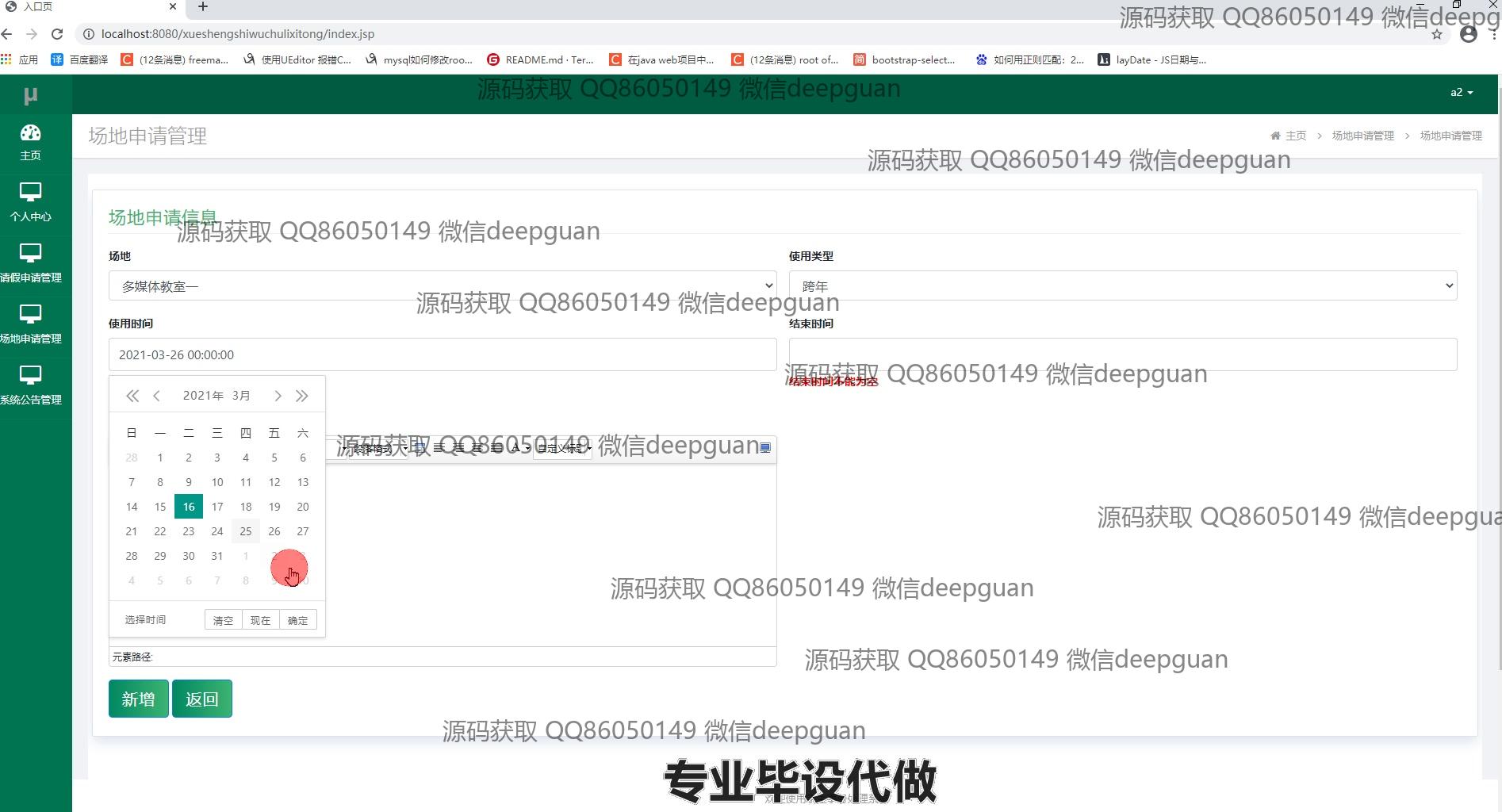
Task: Click the 新增 button
Action: [138, 699]
